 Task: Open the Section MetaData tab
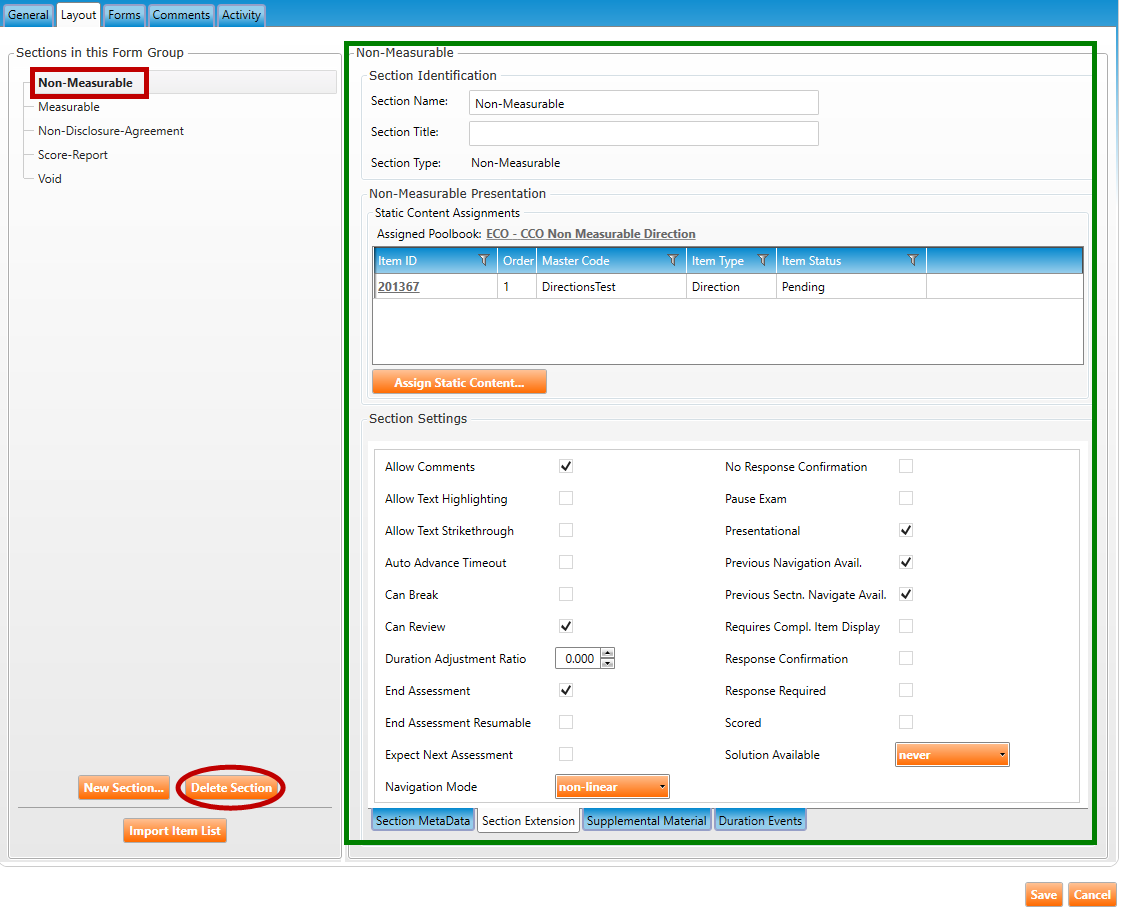(423, 821)
